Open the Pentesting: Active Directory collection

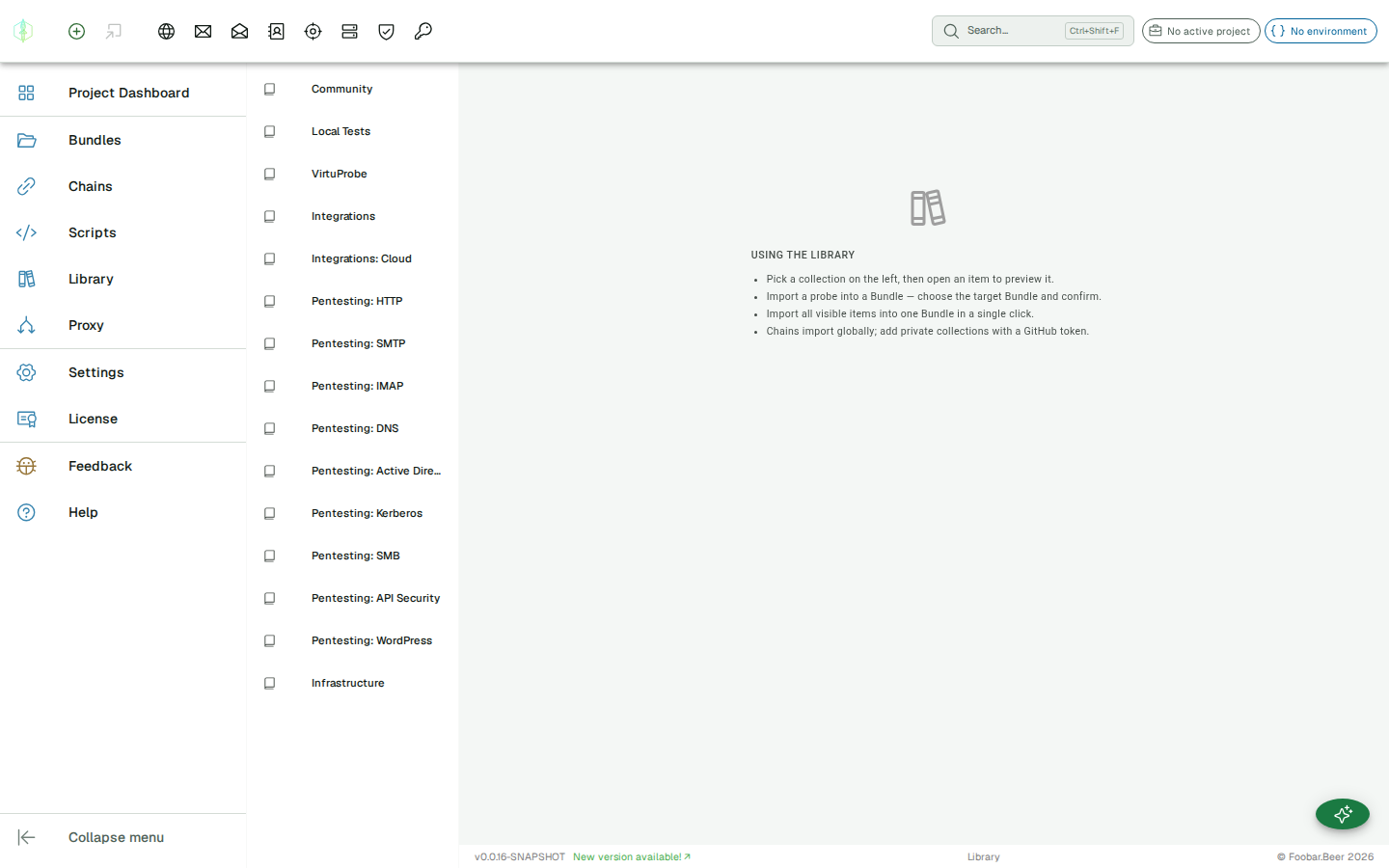tap(352, 471)
